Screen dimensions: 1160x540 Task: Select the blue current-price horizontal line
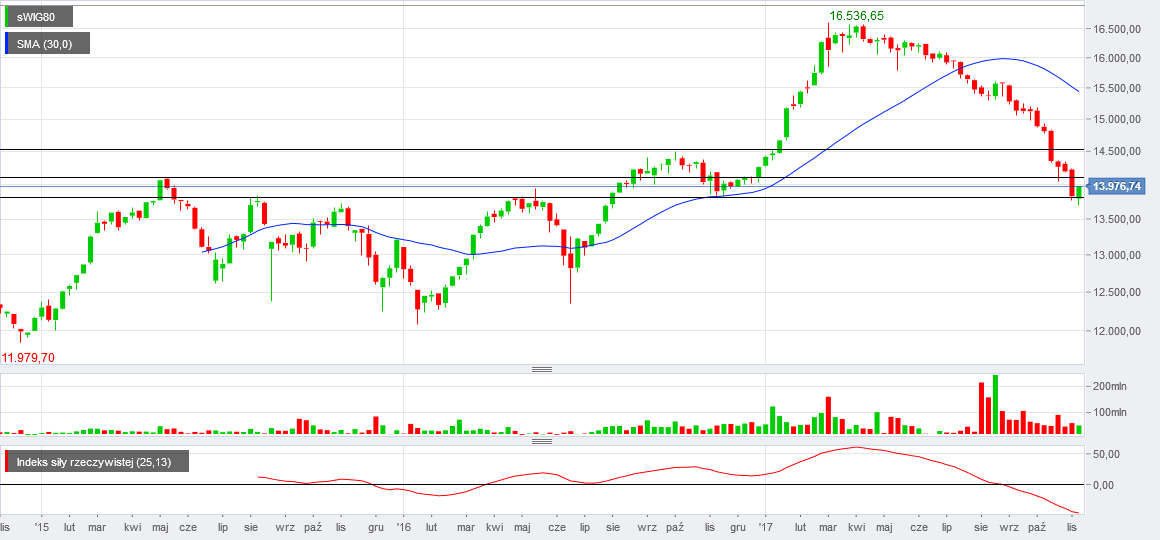click(542, 186)
